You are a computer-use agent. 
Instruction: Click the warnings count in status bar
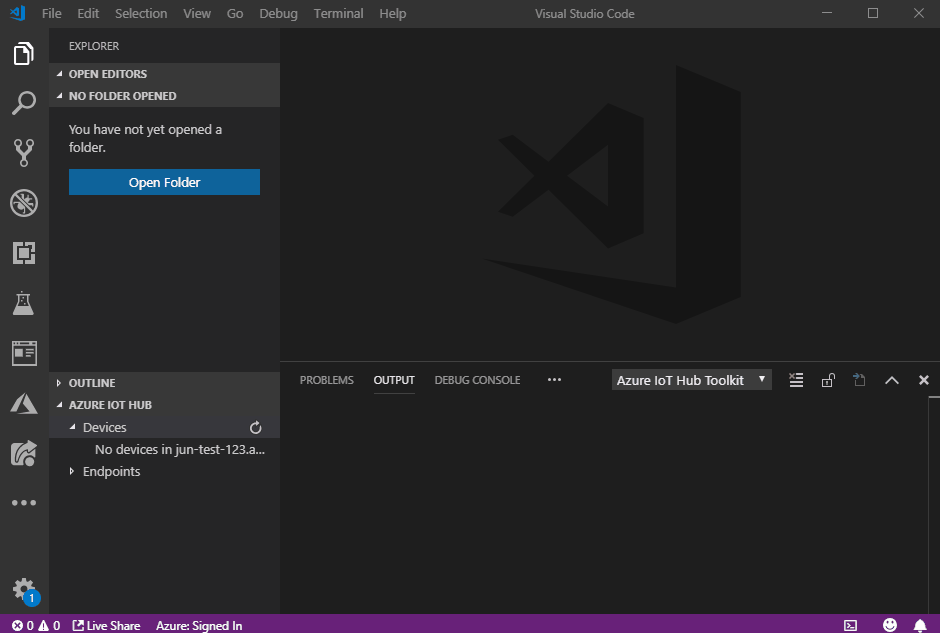[x=49, y=625]
